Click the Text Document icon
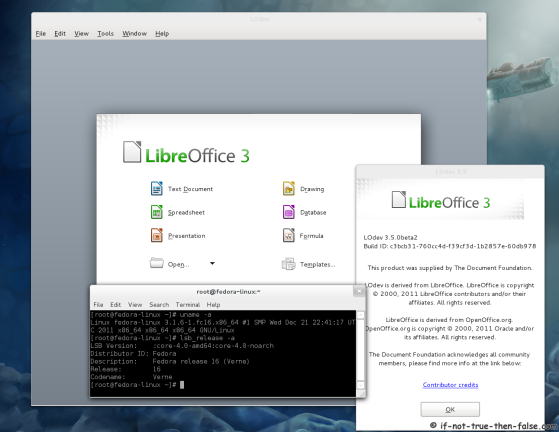559x432 pixels. (x=157, y=189)
